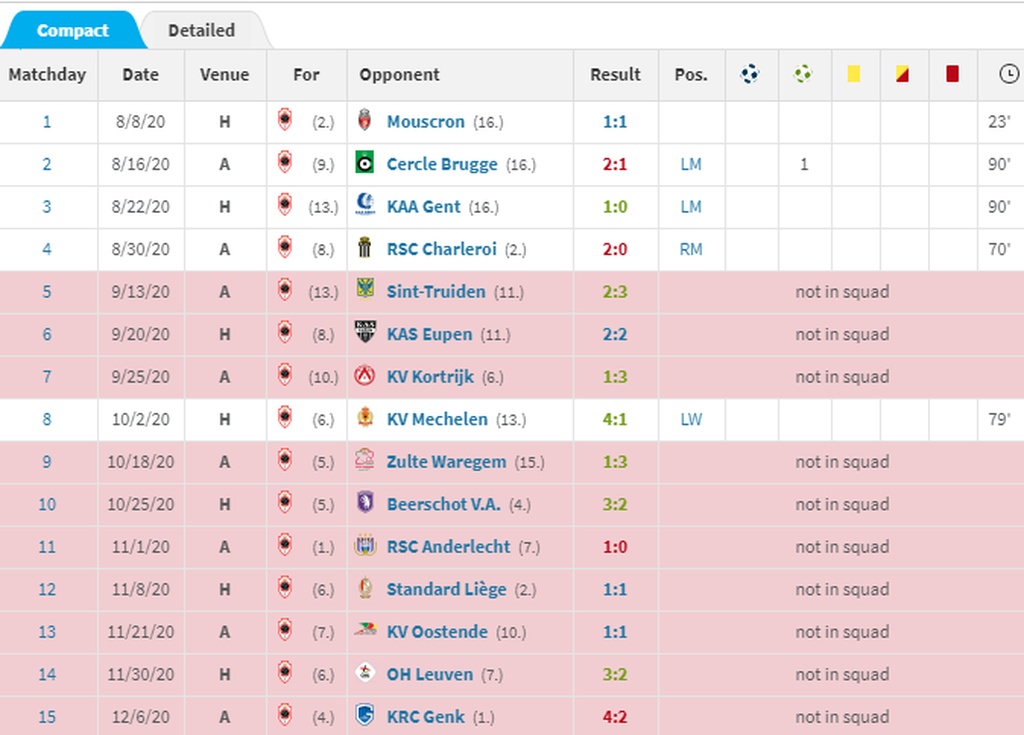Open the 2:0 result against RSC Charleroi

[x=615, y=249]
